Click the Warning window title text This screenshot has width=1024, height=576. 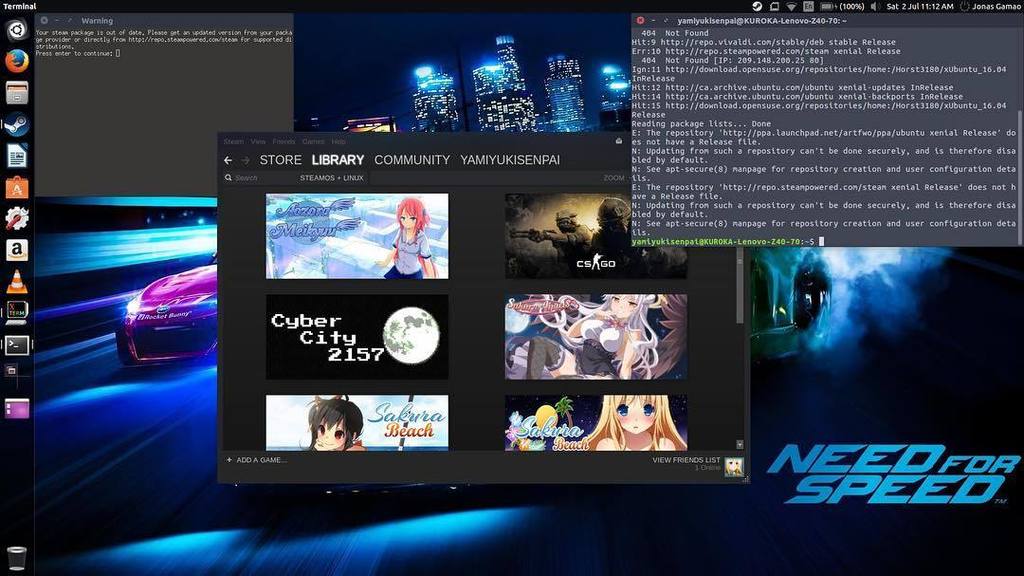(x=97, y=21)
